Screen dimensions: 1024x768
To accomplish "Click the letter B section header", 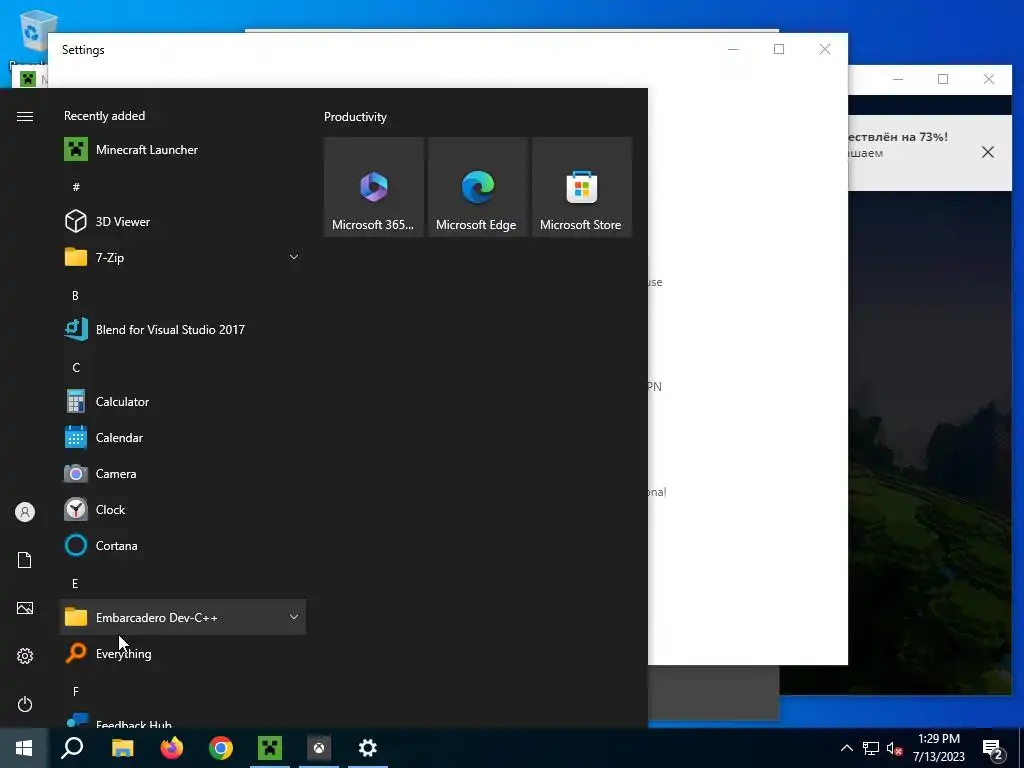I will coord(75,295).
